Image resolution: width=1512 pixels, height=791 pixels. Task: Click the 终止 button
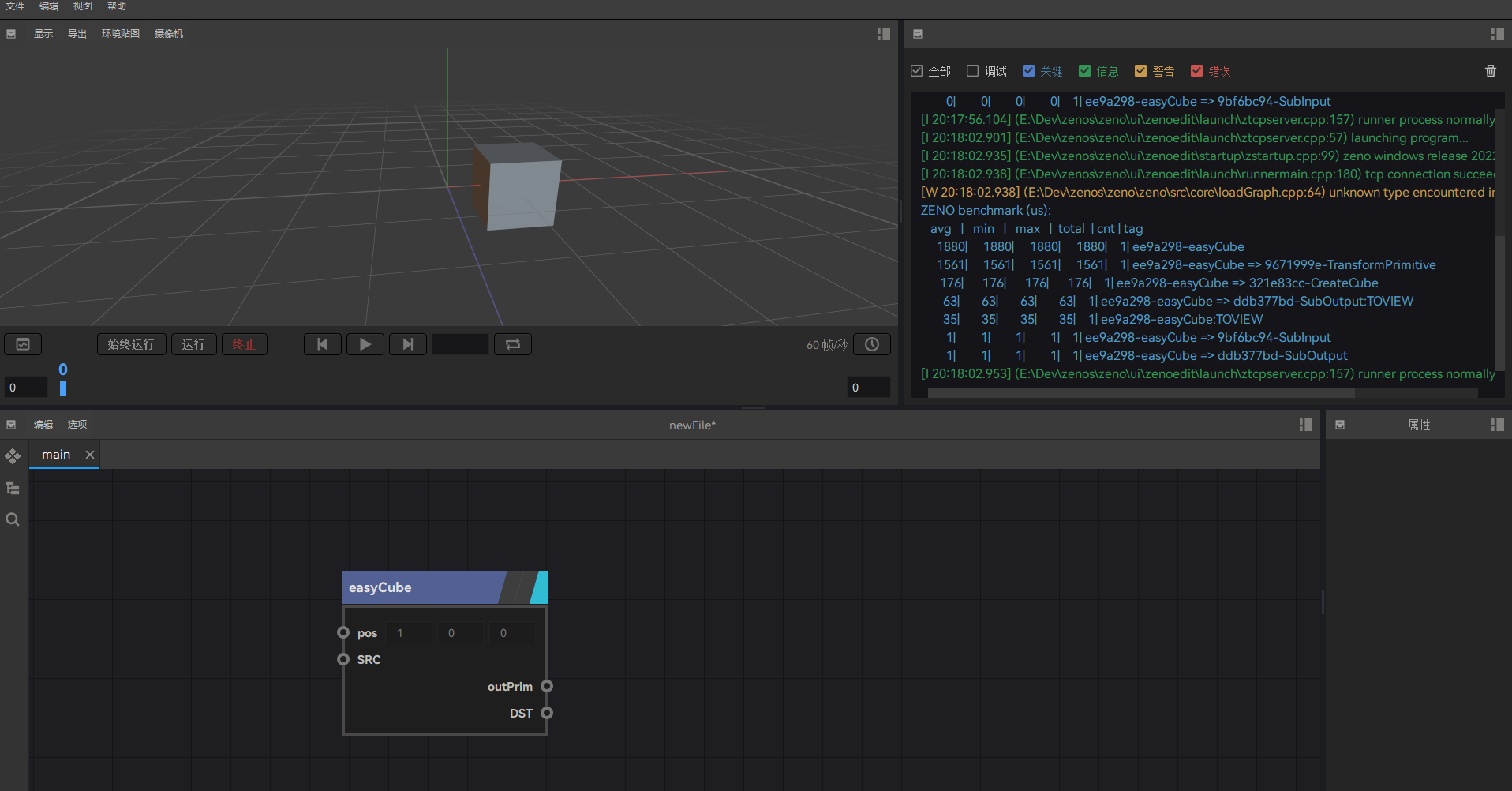point(245,344)
